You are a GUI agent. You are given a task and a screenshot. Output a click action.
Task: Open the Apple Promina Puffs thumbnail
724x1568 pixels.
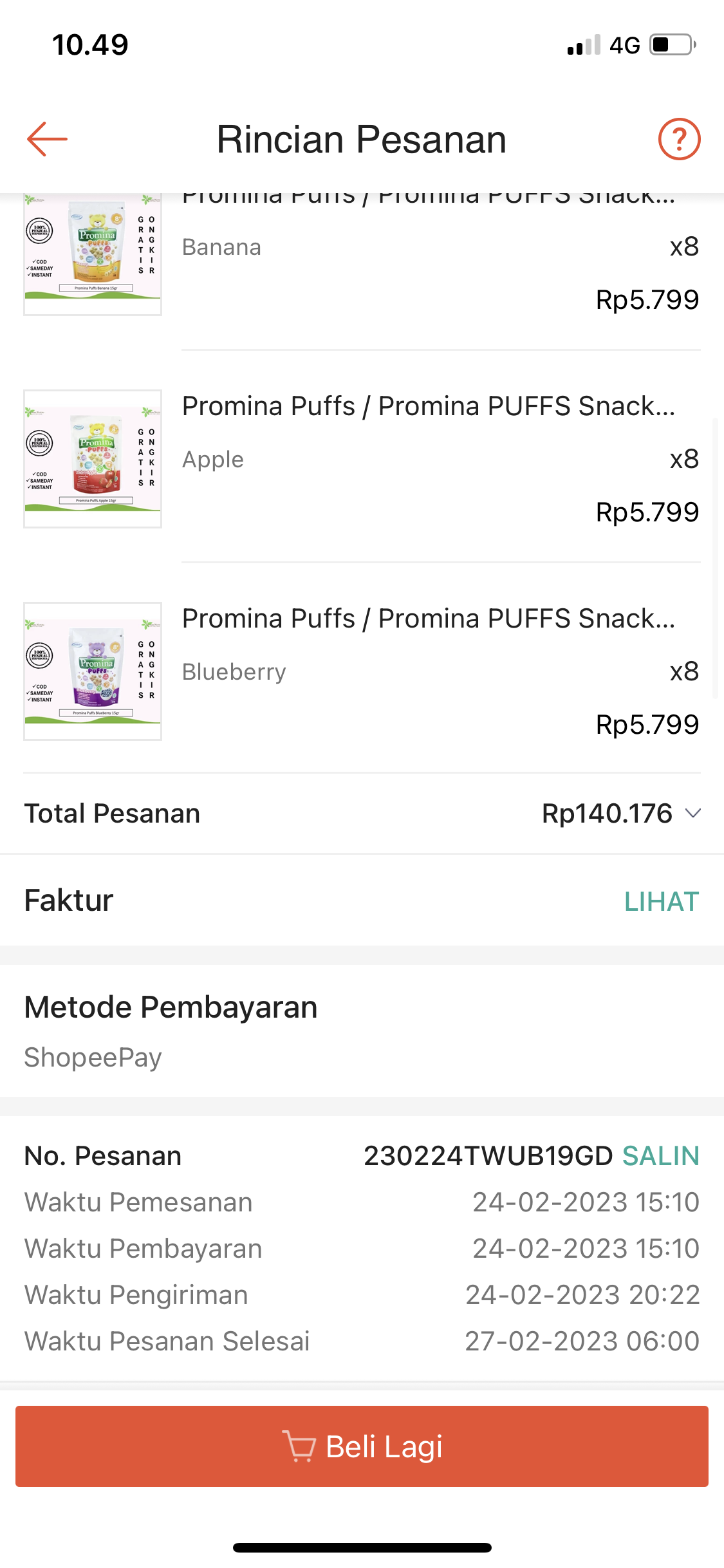coord(93,459)
